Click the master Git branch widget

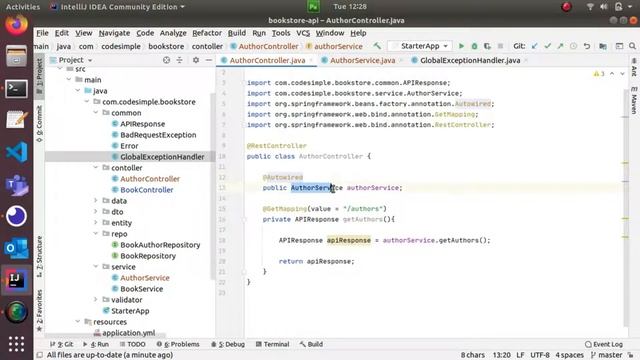click(x=606, y=355)
